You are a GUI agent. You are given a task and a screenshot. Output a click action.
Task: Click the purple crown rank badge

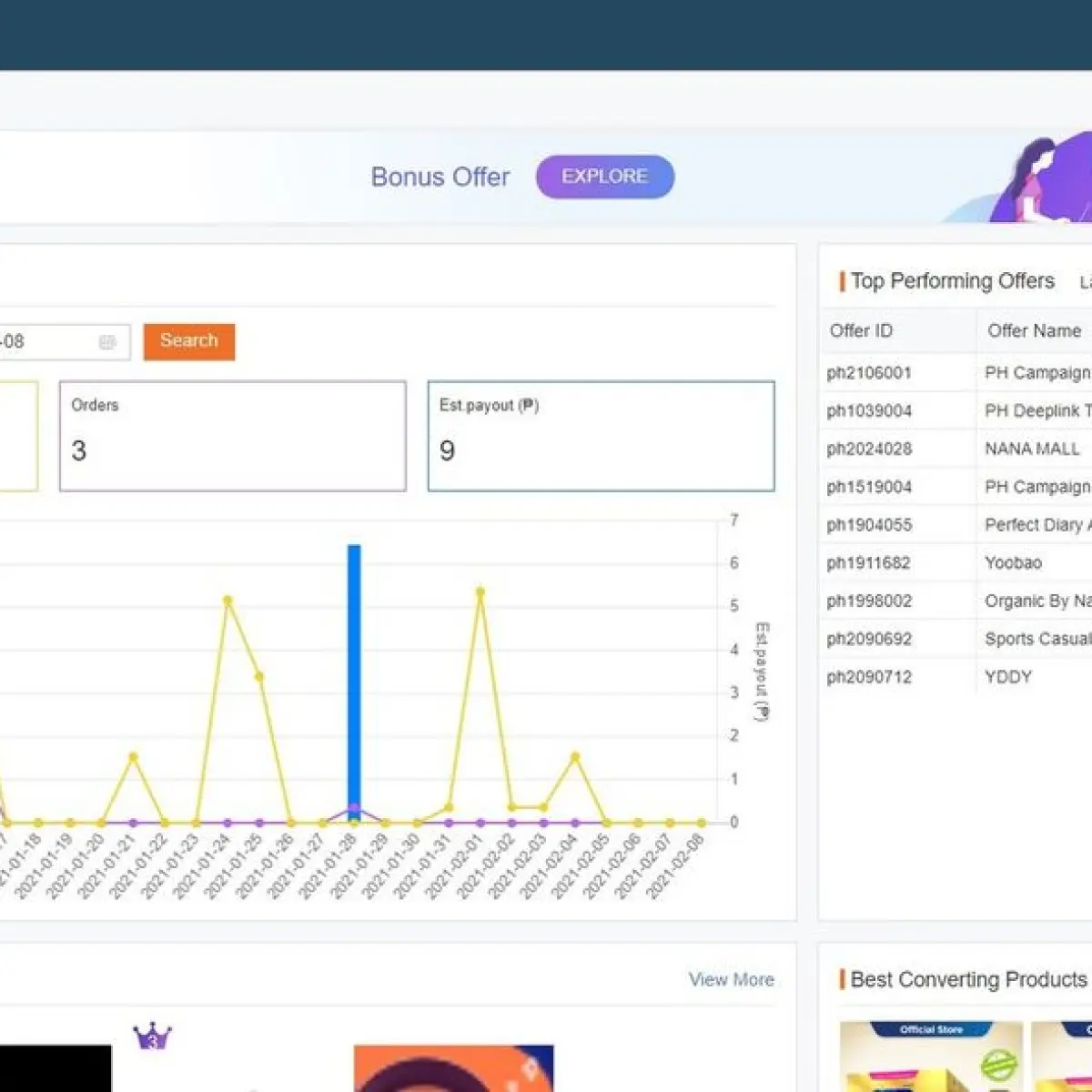[x=152, y=1036]
